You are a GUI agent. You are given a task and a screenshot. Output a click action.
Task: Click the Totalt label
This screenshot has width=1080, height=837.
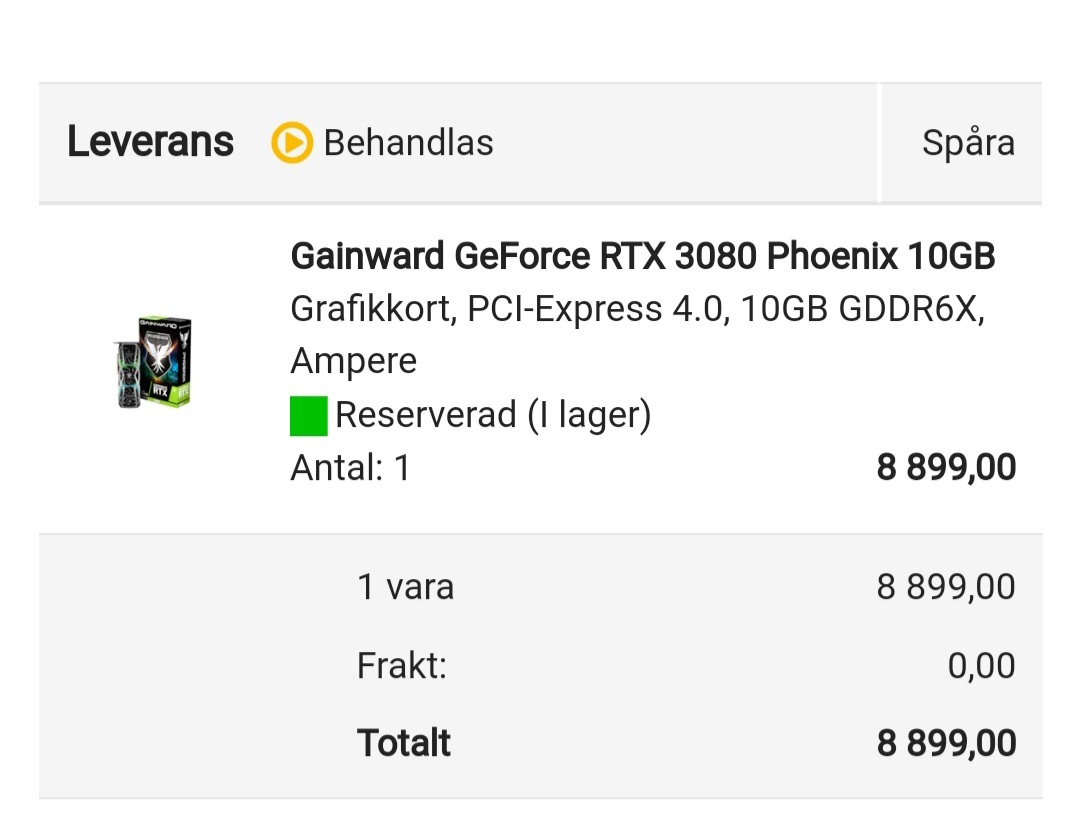pos(404,743)
